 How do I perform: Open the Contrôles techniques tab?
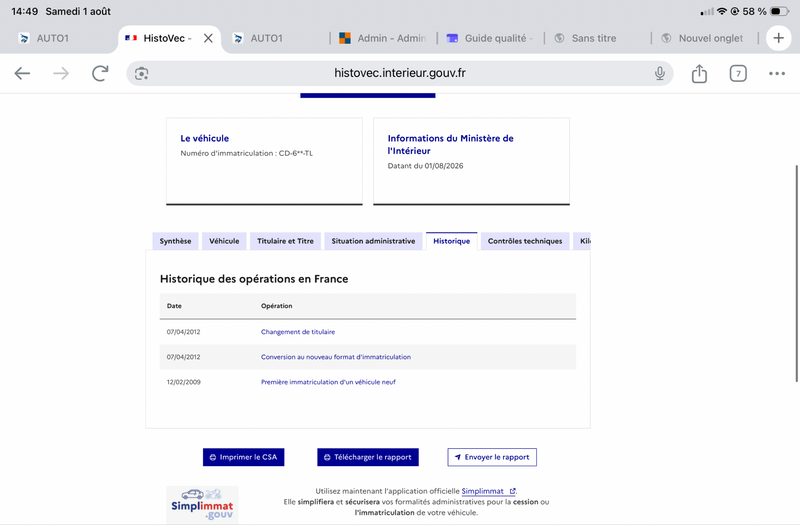point(525,241)
